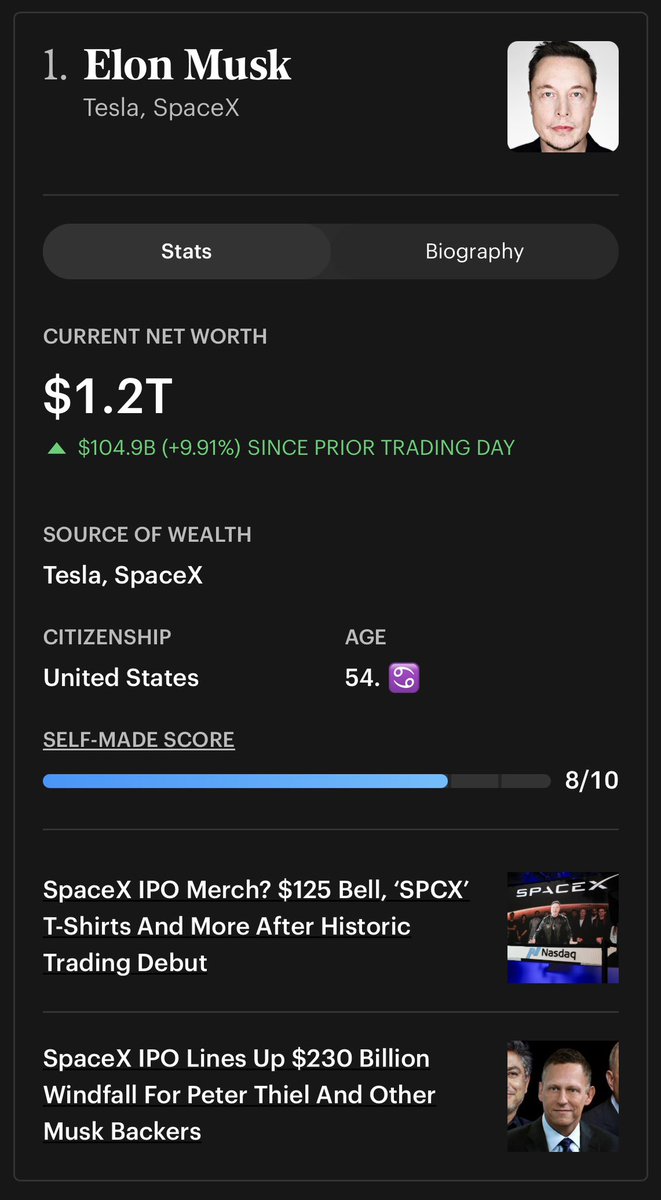The height and width of the screenshot is (1200, 661).
Task: Open the SpaceX IPO Merch article headline
Action: click(x=256, y=926)
